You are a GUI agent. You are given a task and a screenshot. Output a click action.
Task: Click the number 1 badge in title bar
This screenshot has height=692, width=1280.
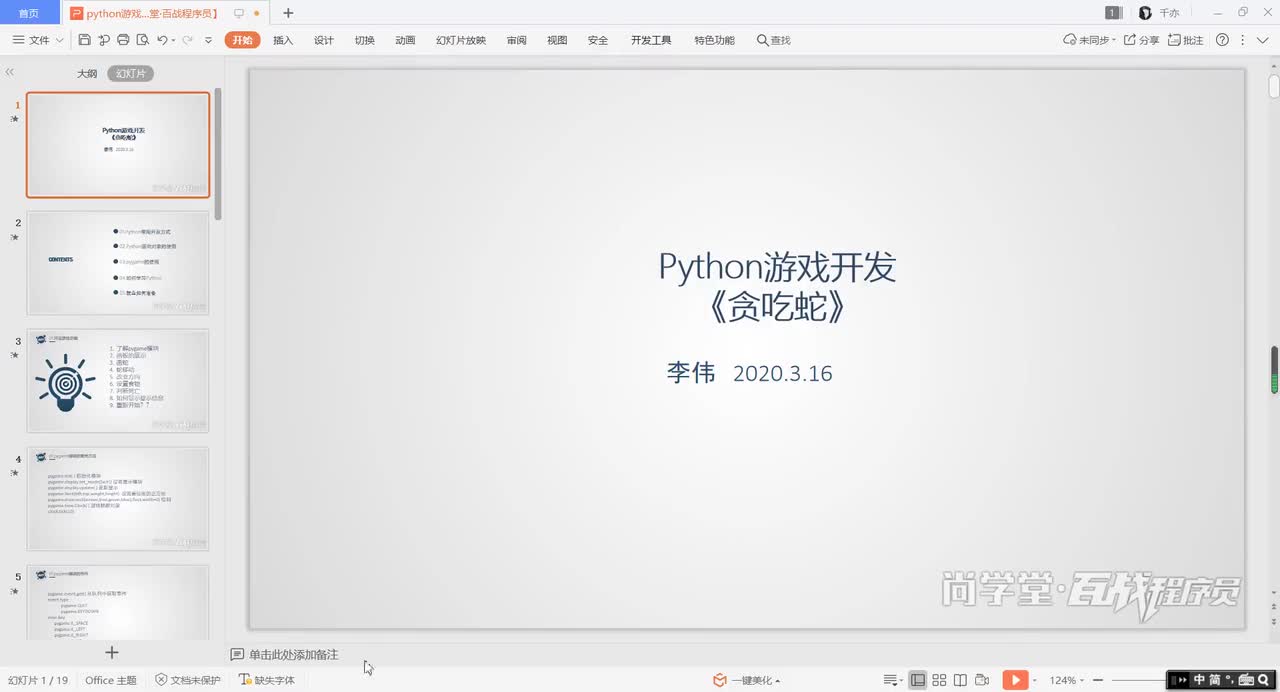point(1112,13)
